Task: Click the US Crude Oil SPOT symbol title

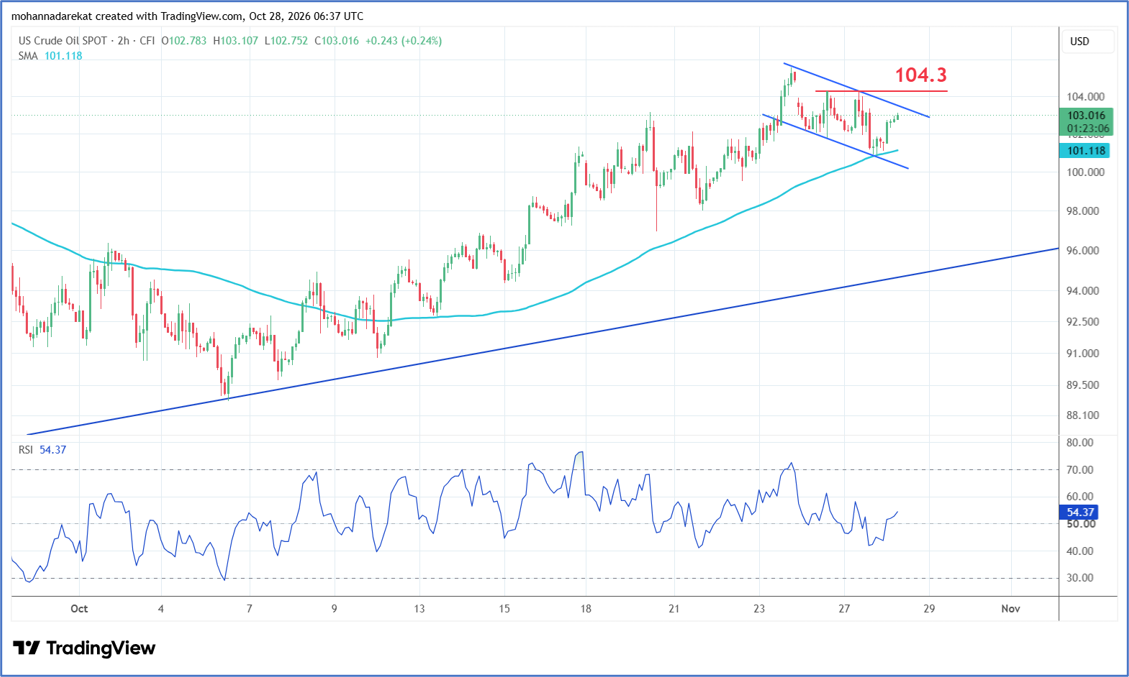Action: tap(63, 40)
